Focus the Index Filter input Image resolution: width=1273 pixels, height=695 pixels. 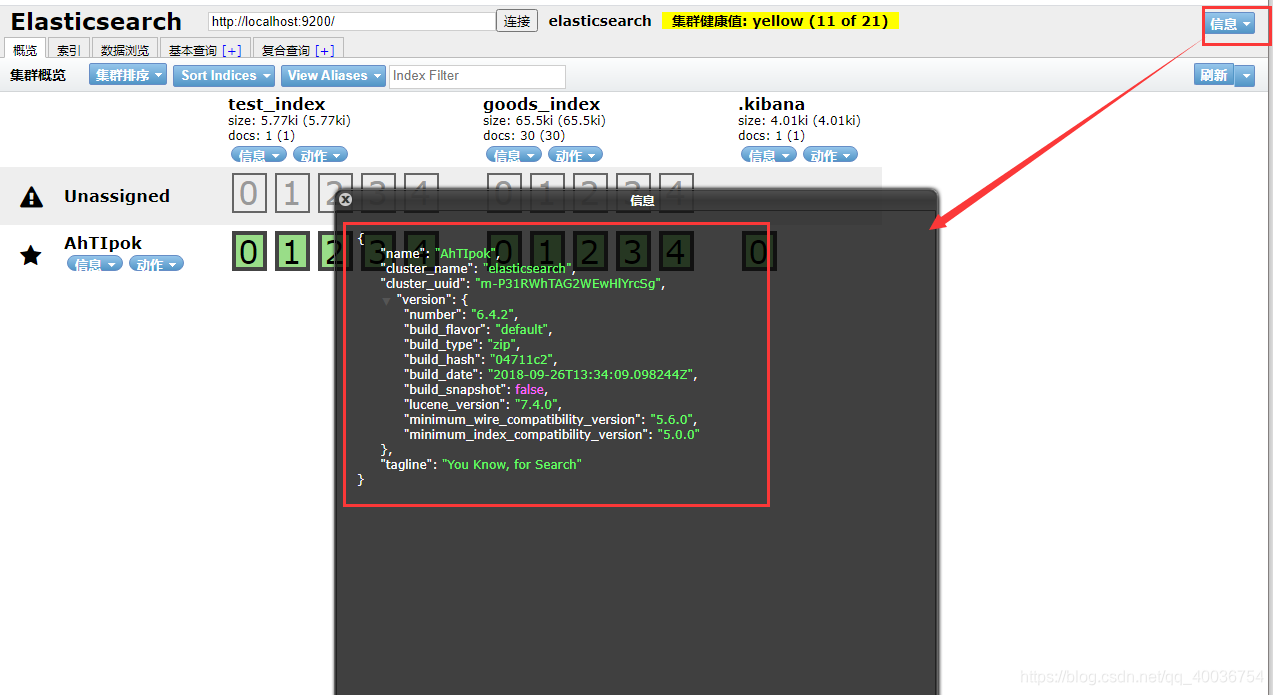[x=477, y=76]
